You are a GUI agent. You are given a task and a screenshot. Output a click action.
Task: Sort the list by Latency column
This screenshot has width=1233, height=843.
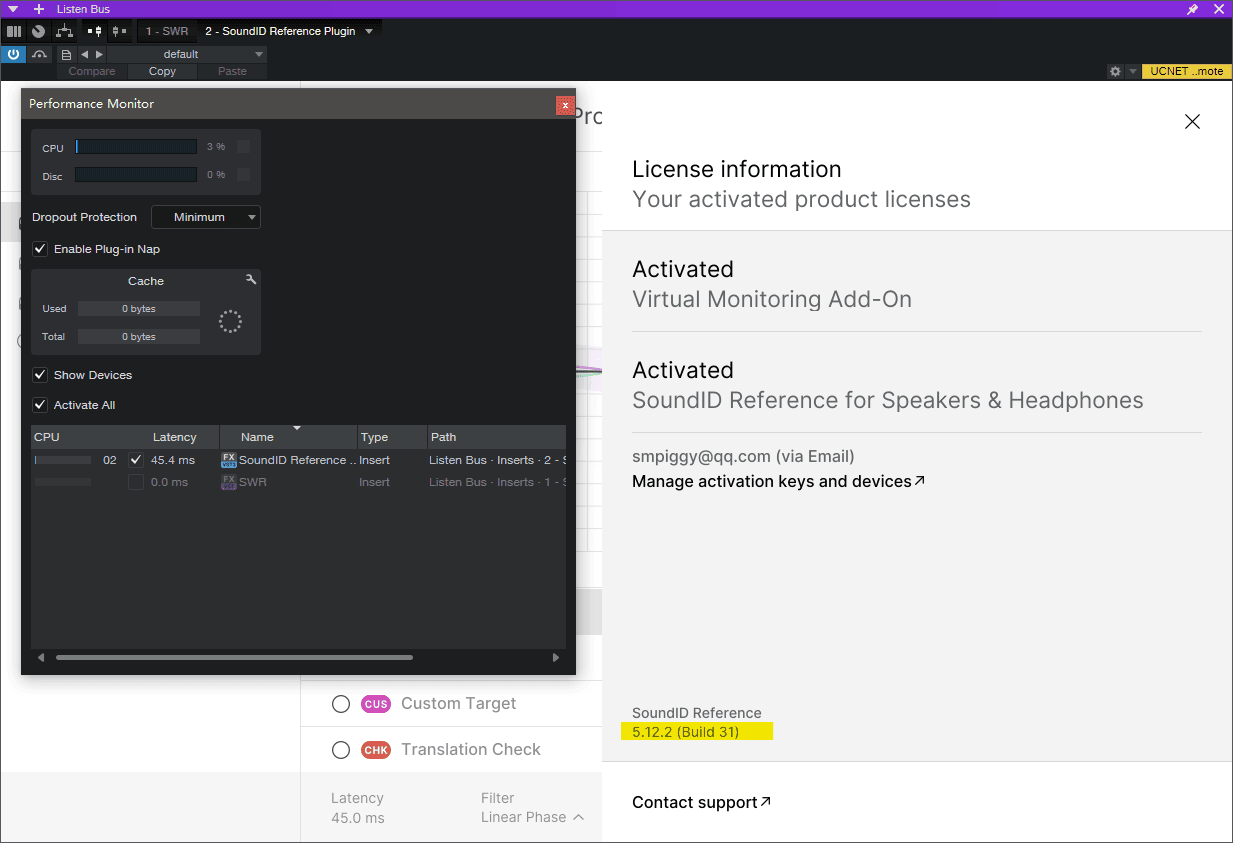[x=174, y=437]
